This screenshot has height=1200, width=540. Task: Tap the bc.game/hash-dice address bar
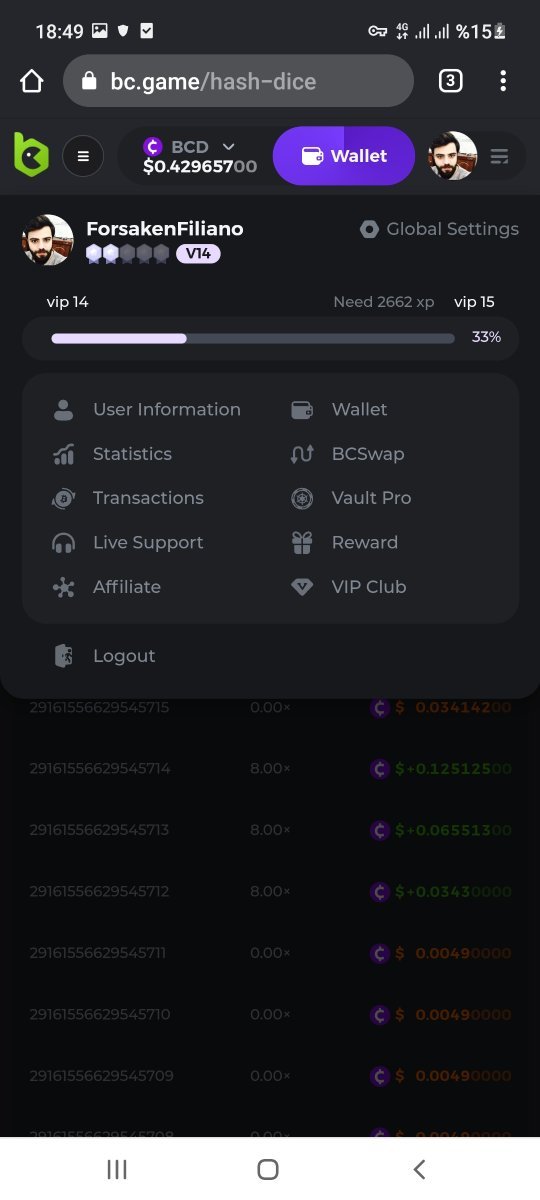pos(238,81)
